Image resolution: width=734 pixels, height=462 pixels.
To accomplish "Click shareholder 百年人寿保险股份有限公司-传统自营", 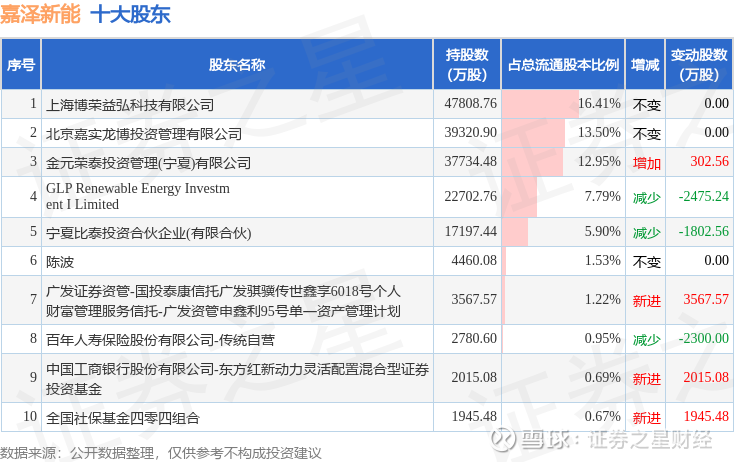I will pos(160,340).
